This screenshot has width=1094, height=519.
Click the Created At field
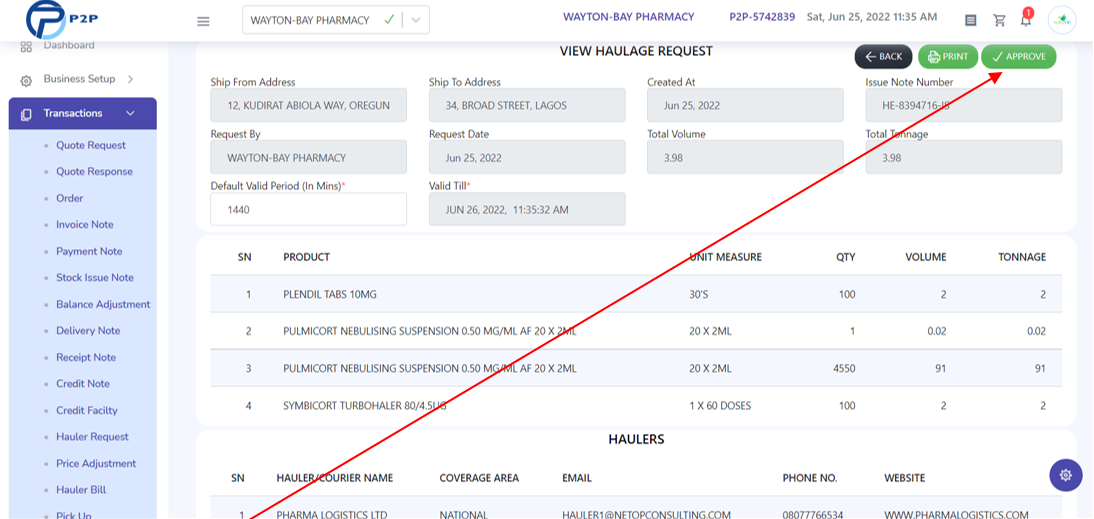[x=745, y=105]
